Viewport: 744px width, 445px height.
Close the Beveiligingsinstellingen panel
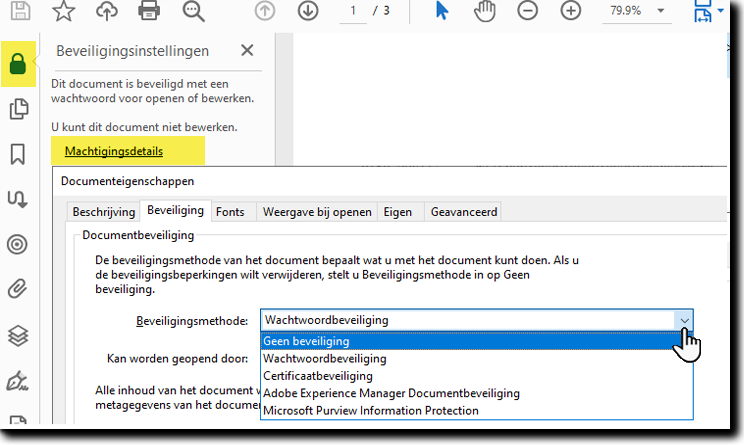[x=247, y=50]
